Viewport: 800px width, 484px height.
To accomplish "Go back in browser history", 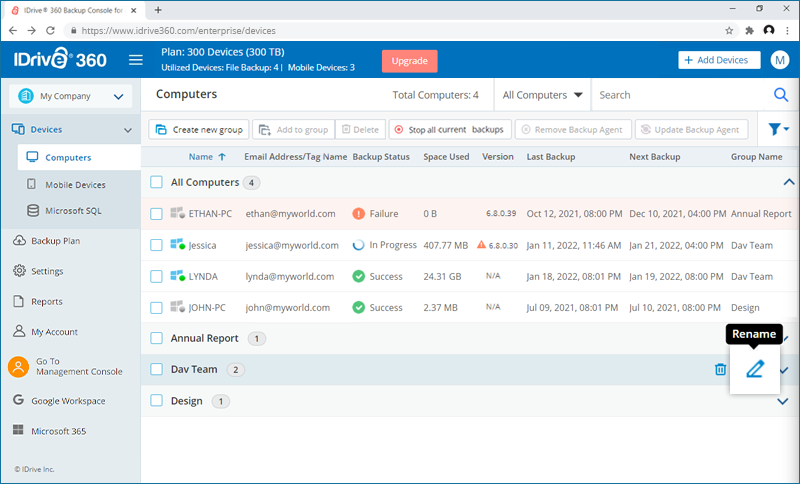I will 13,31.
